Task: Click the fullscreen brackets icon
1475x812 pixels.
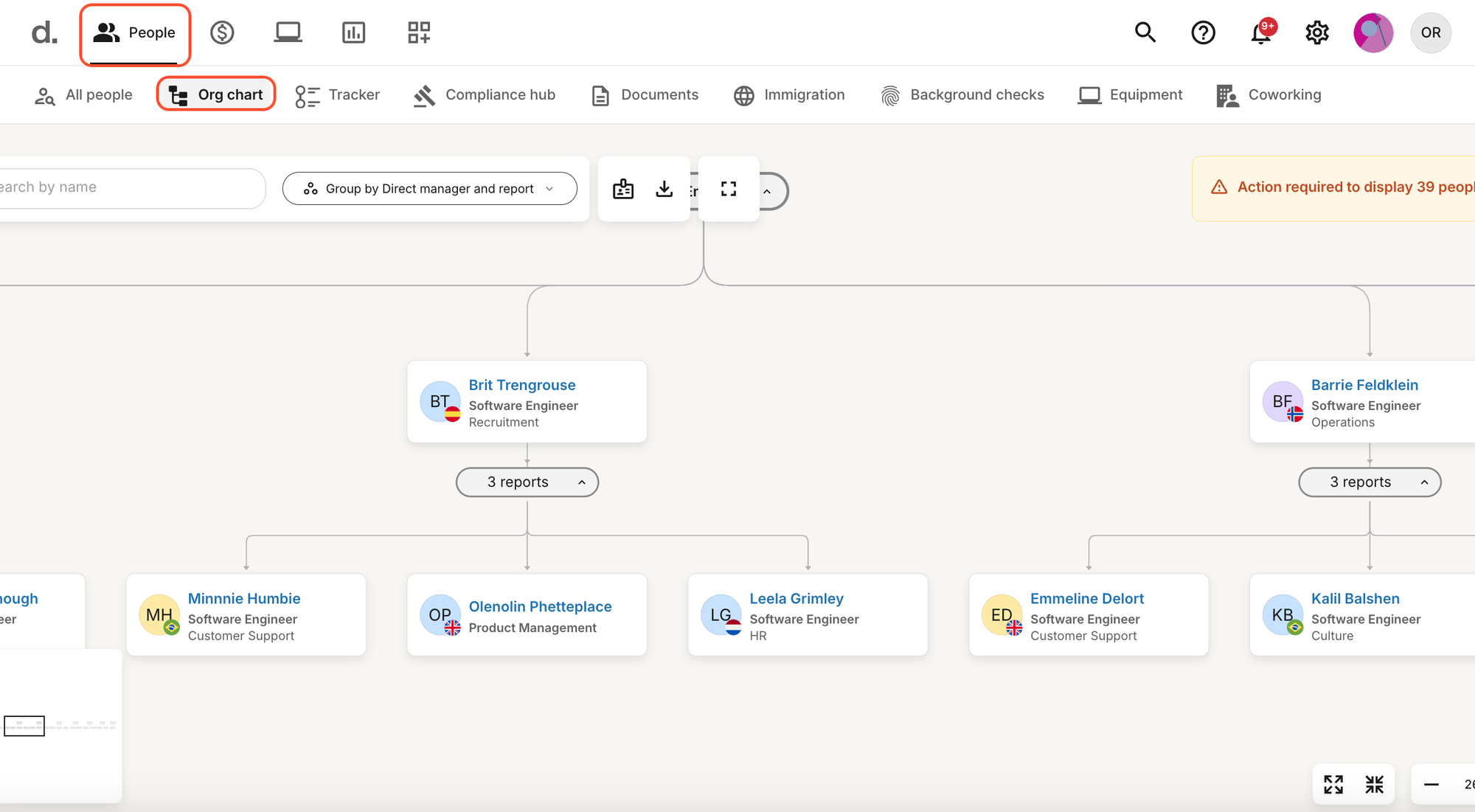Action: (729, 189)
